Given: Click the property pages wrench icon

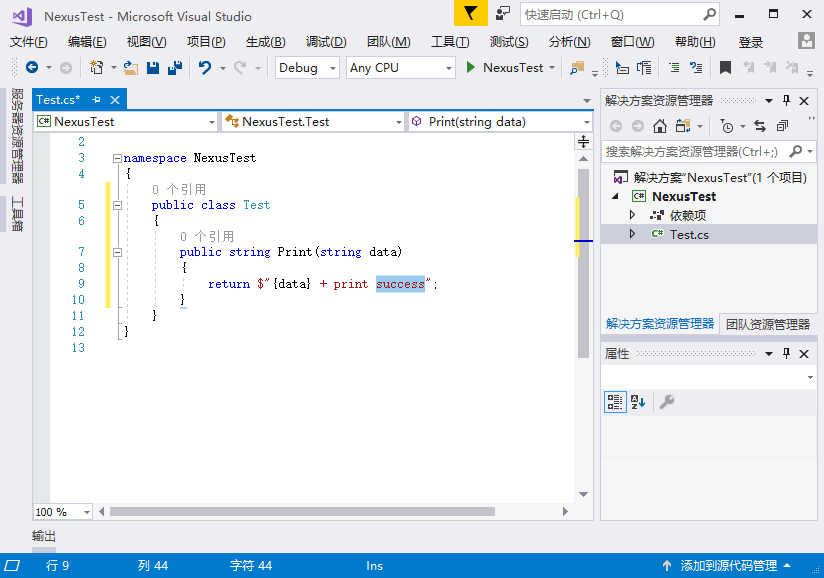Looking at the screenshot, I should [x=667, y=402].
